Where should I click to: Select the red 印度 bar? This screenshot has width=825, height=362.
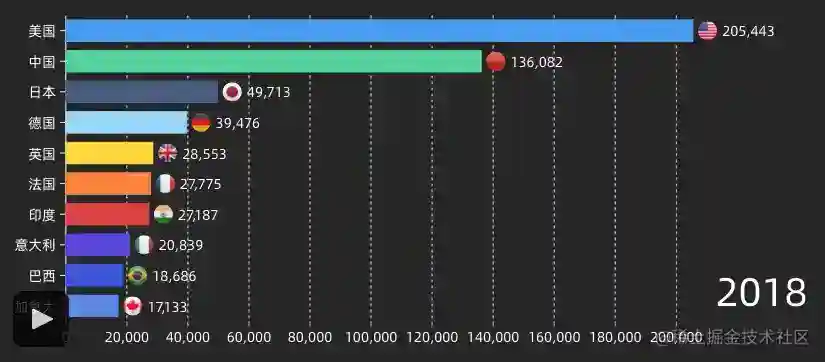tap(107, 214)
